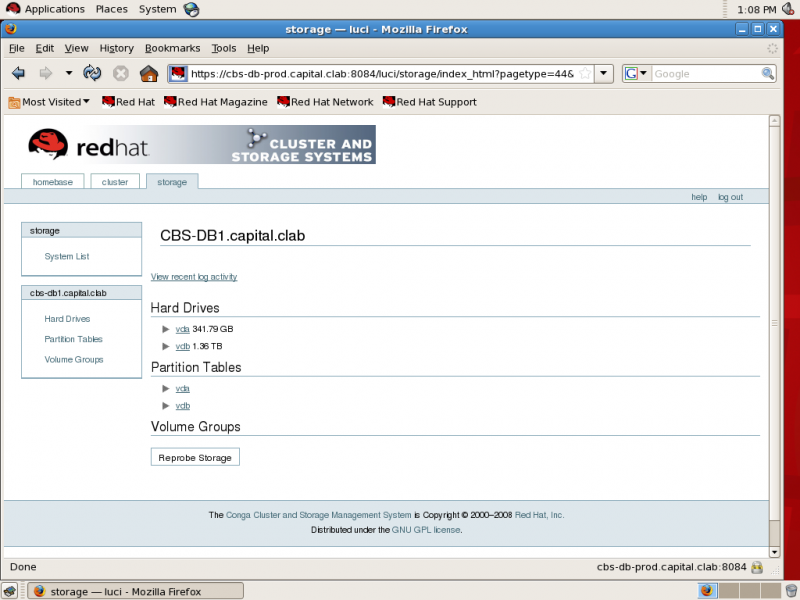Open the Tools menu
This screenshot has height=600, width=800.
coord(223,48)
